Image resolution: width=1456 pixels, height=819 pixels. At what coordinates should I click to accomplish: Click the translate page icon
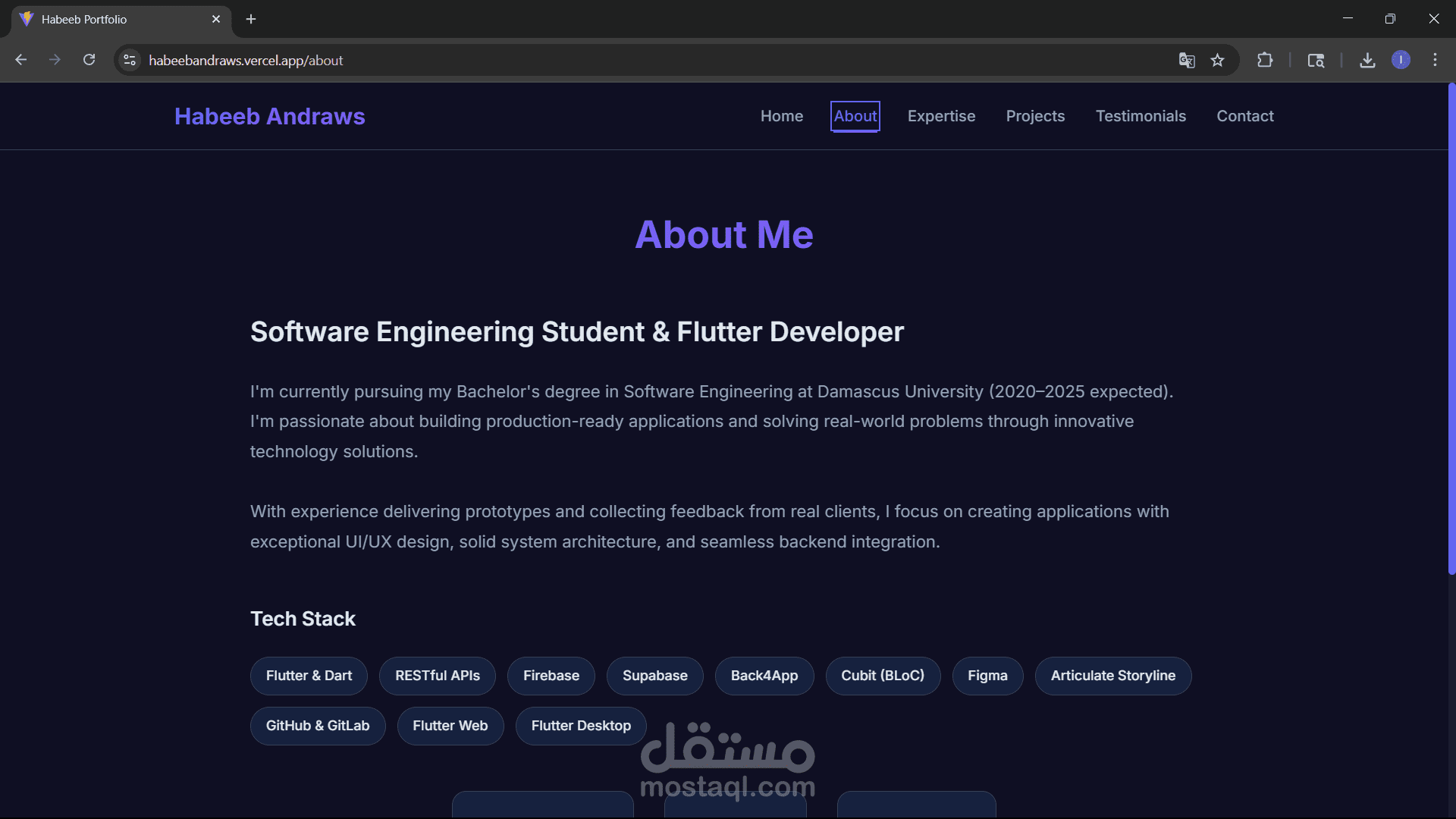click(1187, 60)
